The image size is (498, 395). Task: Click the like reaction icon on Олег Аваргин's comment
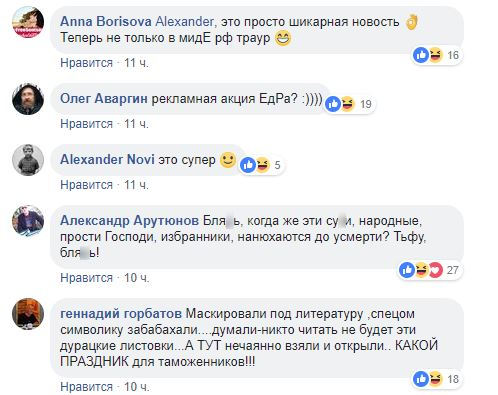[333, 104]
